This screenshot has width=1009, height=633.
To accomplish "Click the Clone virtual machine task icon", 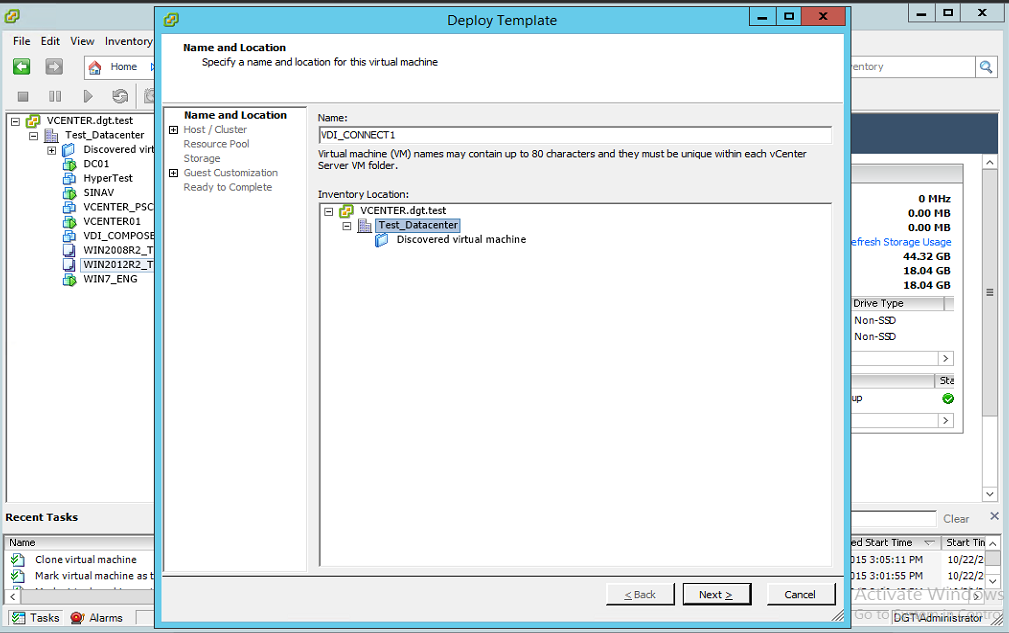I will (x=18, y=560).
